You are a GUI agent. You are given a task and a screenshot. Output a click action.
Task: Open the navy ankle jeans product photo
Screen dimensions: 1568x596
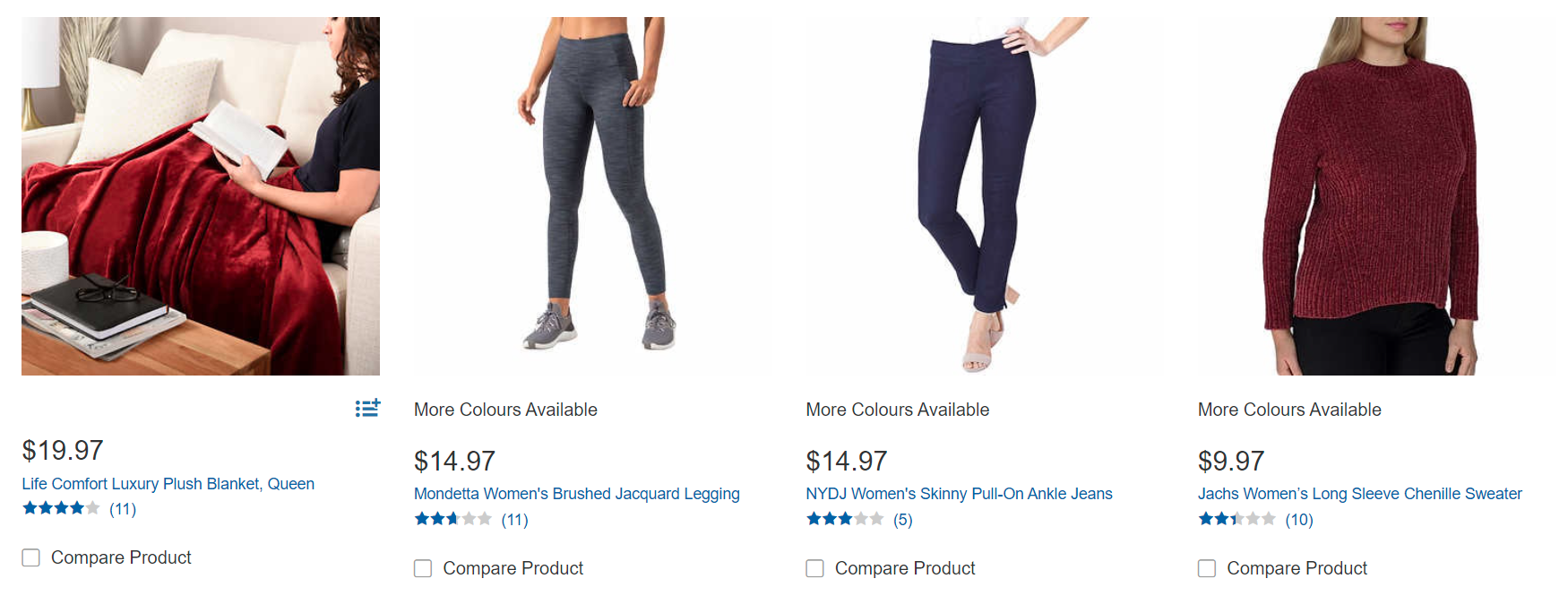click(984, 196)
